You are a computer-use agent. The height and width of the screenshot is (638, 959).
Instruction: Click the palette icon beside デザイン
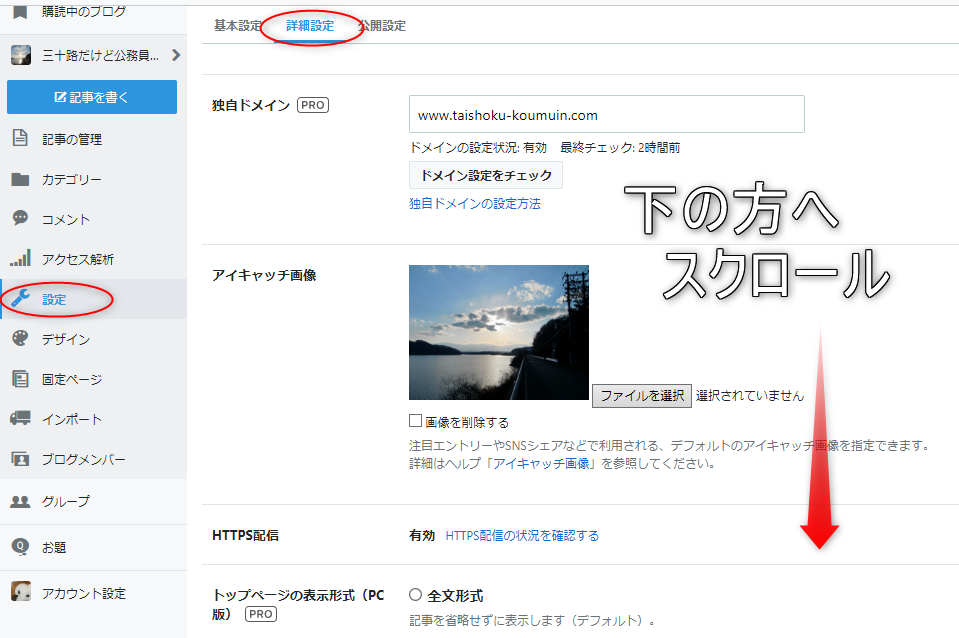click(20, 338)
